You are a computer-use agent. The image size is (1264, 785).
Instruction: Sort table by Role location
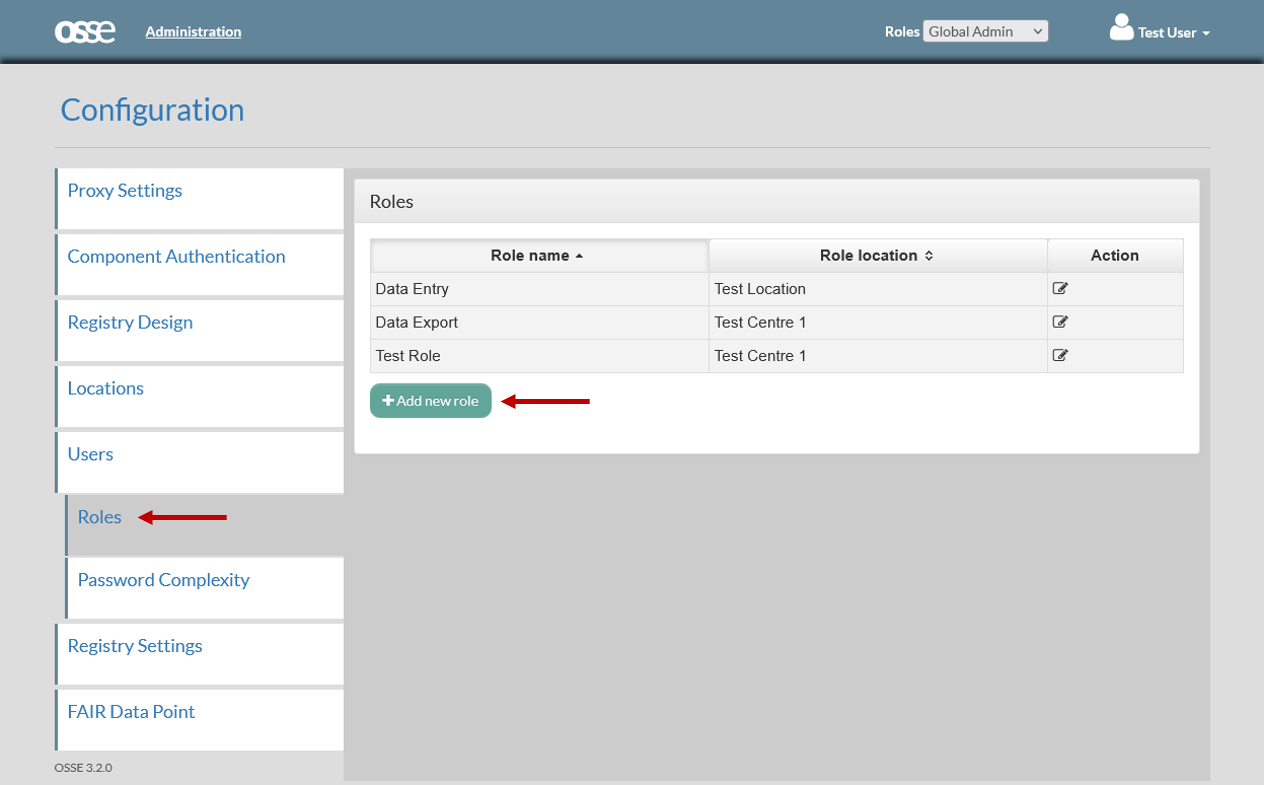click(x=877, y=255)
